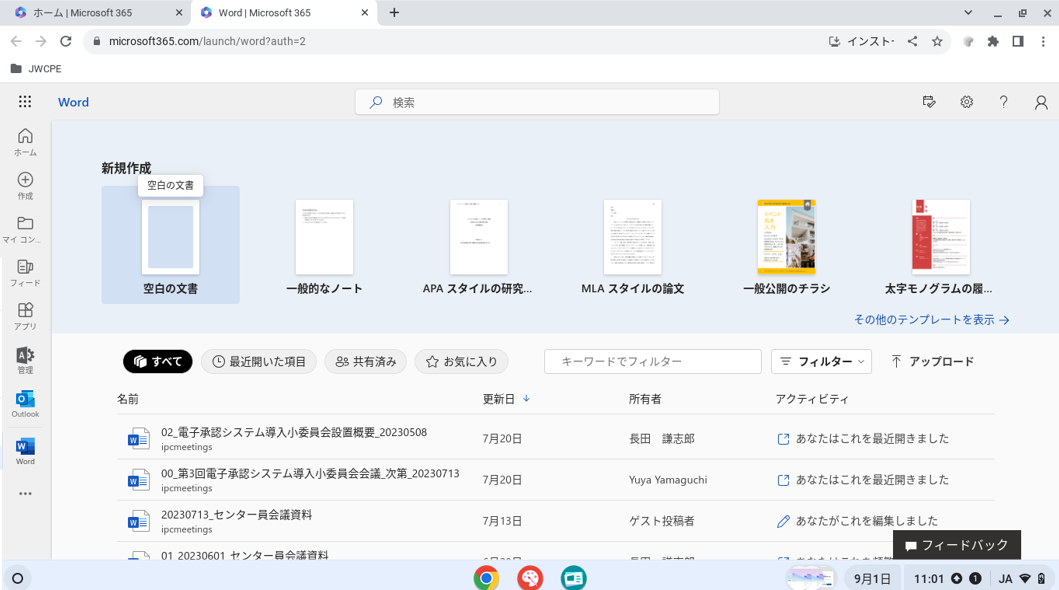Open Word icon for 20230713_センター員会議資料
This screenshot has height=590, width=1059.
pyautogui.click(x=138, y=521)
